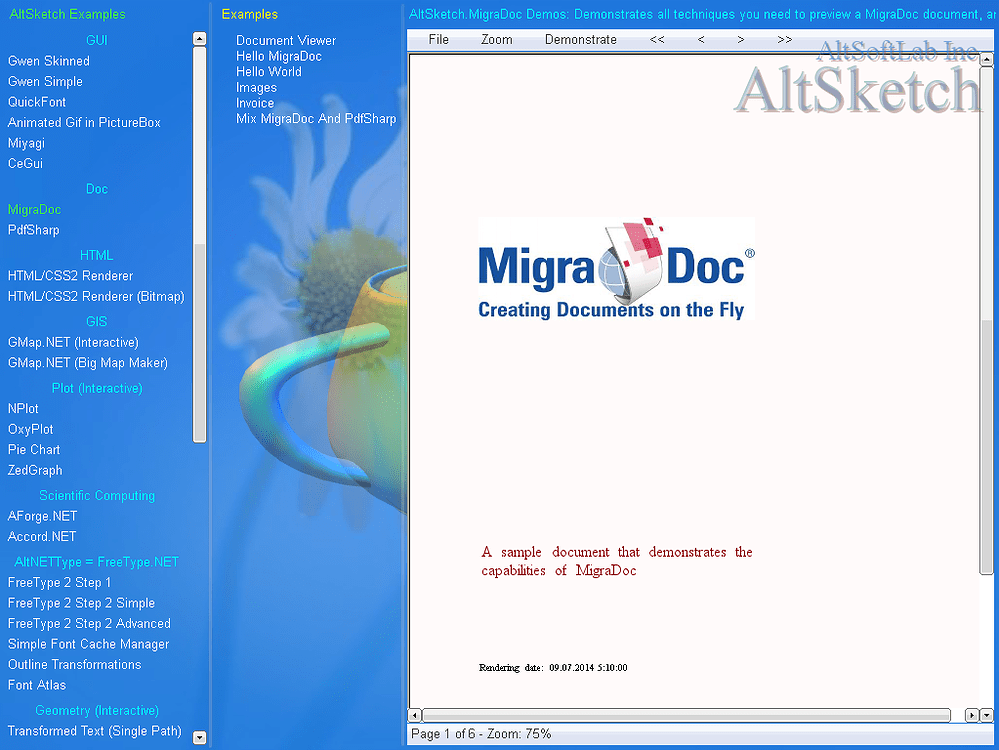
Task: Click sidebar scroll down arrow
Action: point(199,738)
